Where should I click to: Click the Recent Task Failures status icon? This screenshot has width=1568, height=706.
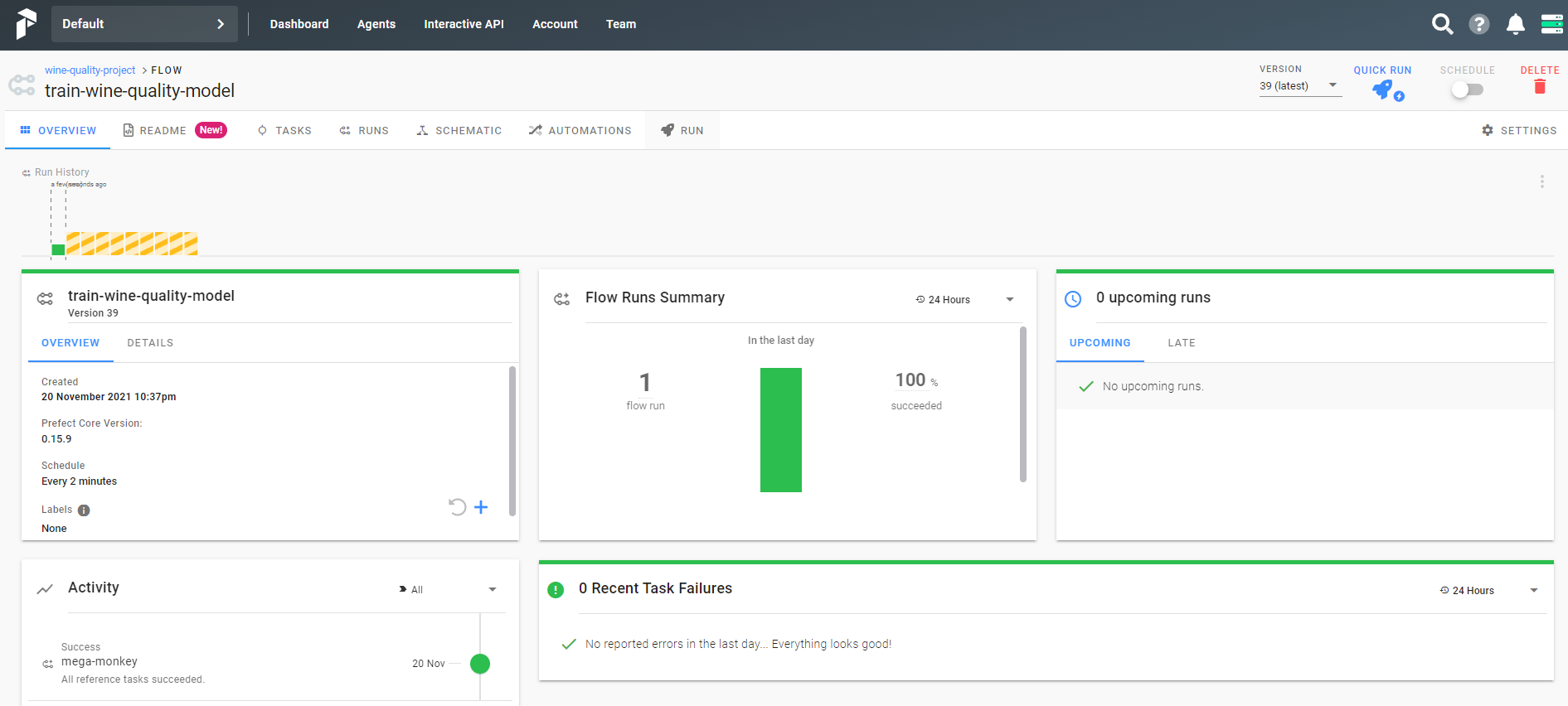(556, 590)
